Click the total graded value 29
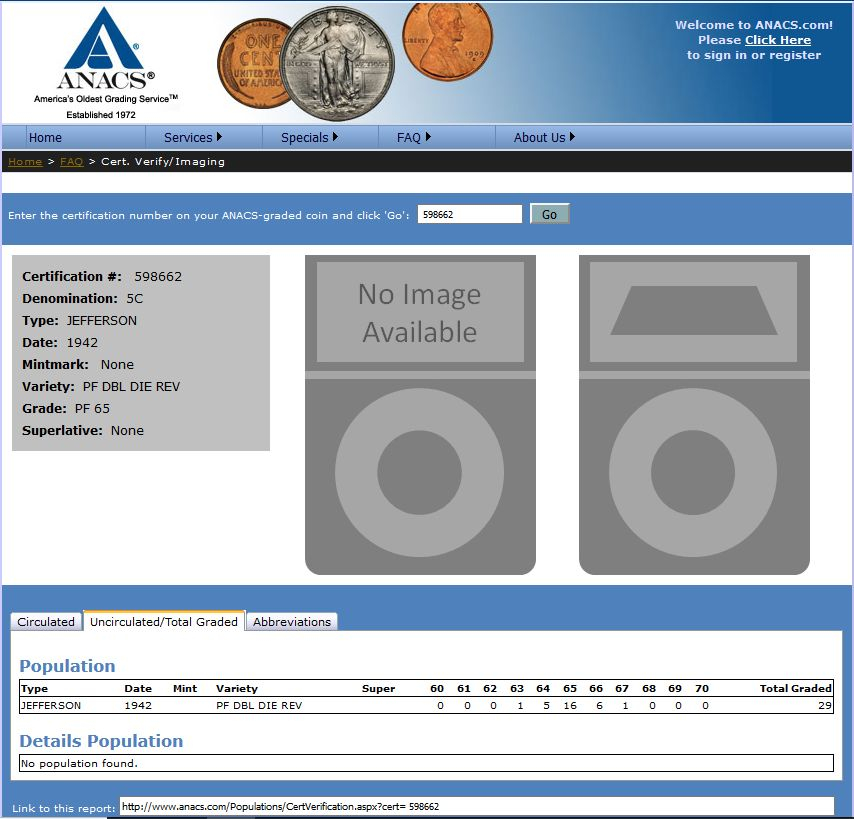This screenshot has width=854, height=819. pos(825,705)
